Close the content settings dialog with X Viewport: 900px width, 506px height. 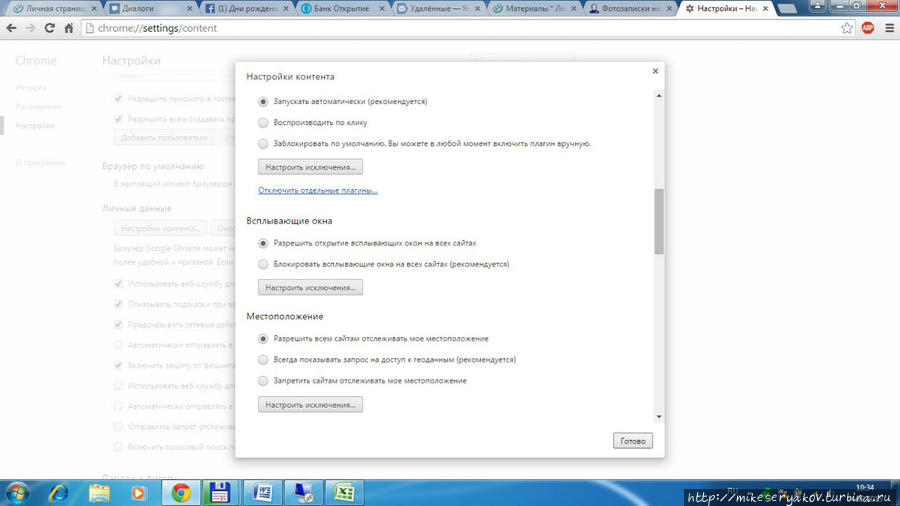(x=655, y=72)
